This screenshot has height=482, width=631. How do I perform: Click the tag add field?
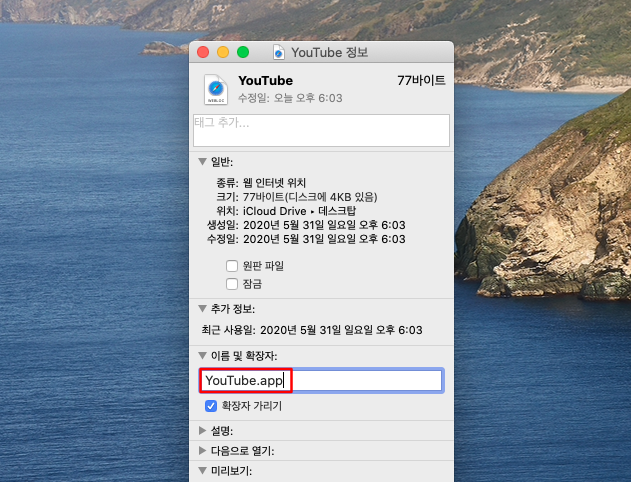(321, 130)
